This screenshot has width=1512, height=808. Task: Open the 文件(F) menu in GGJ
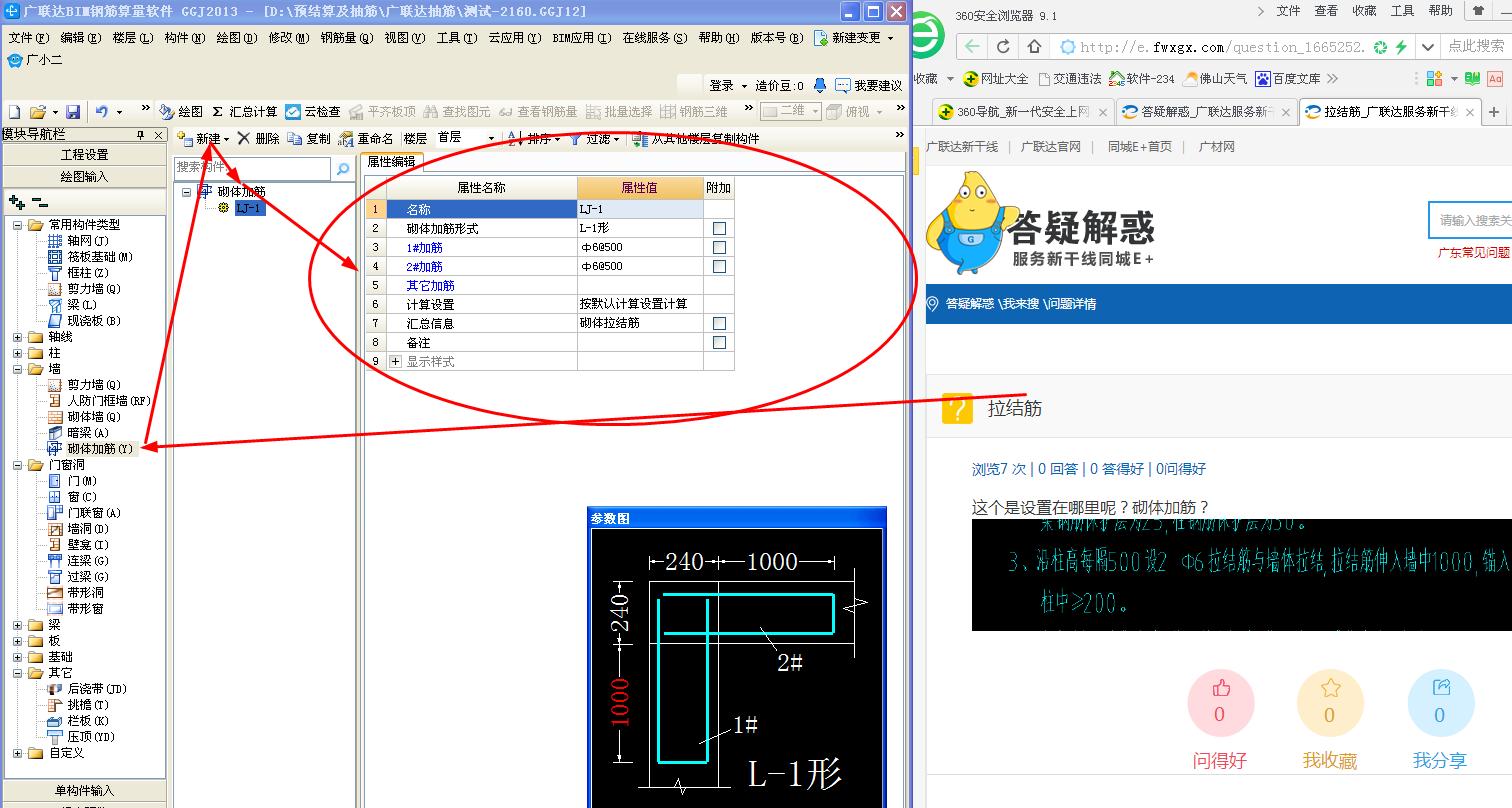[x=29, y=38]
